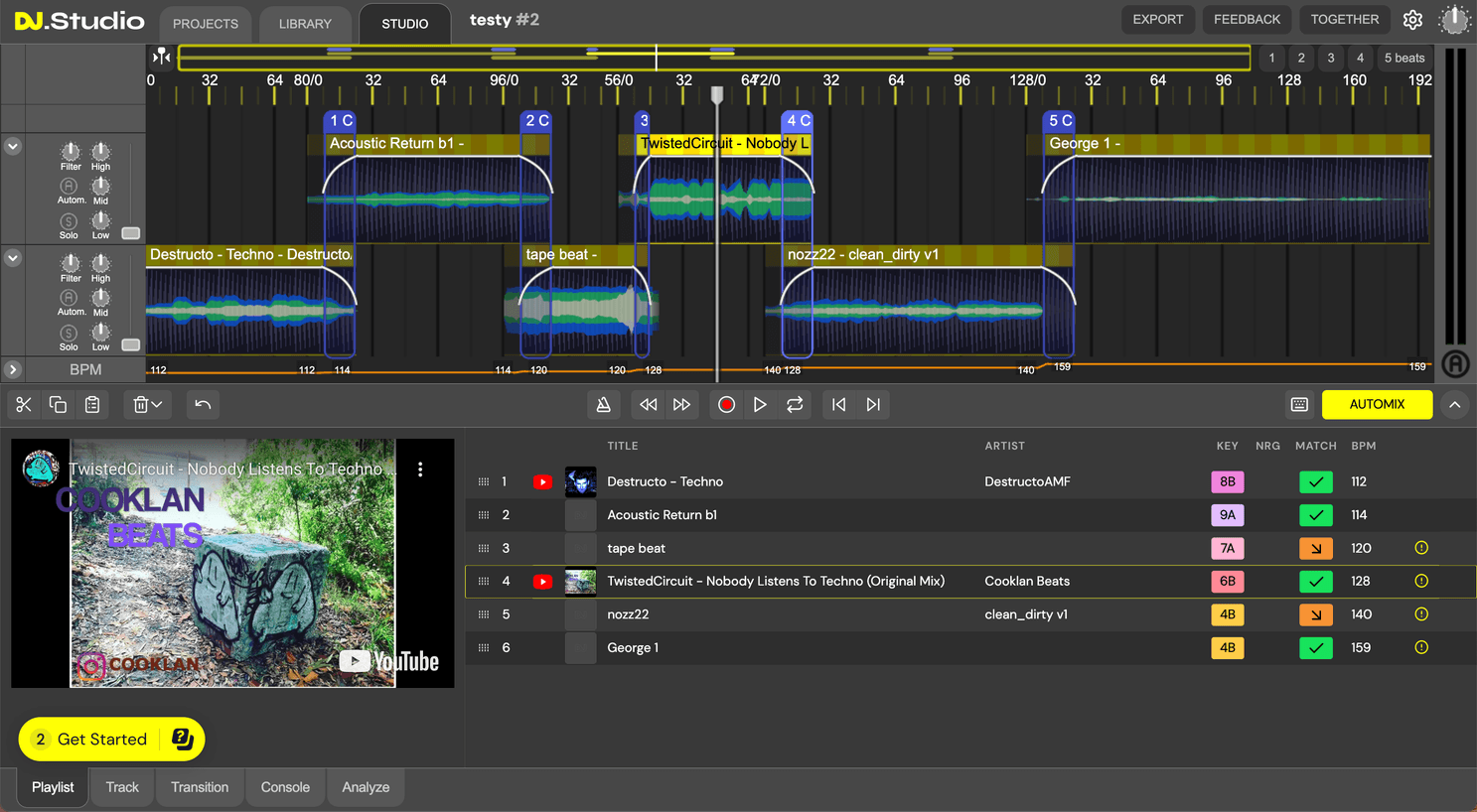Toggle Autom. on the first lane

click(69, 186)
